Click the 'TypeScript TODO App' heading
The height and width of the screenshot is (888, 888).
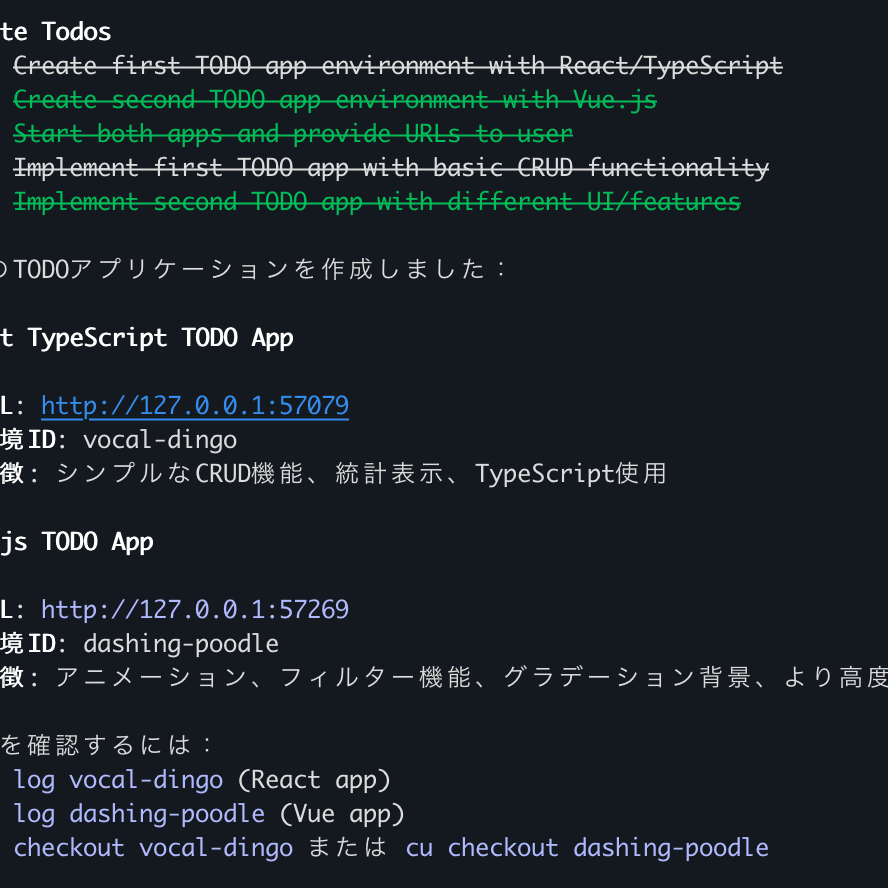(160, 338)
